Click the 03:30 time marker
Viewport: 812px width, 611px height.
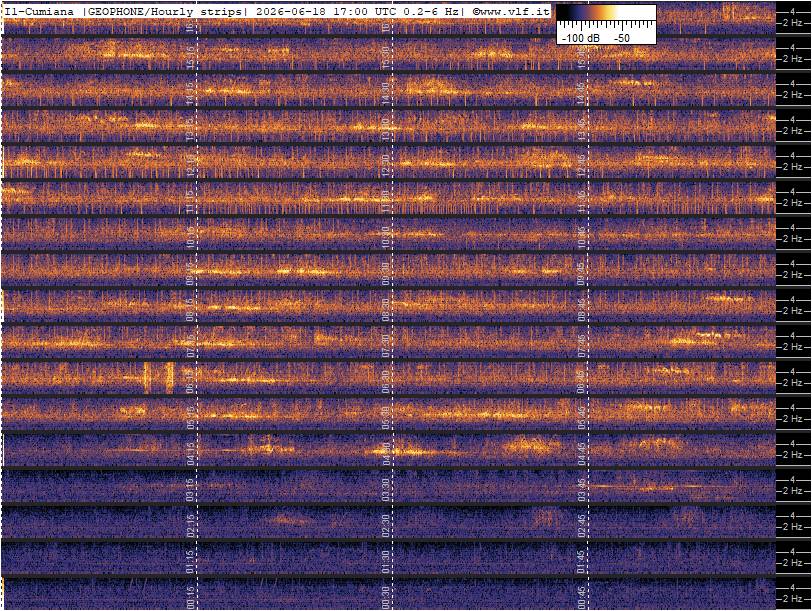[385, 490]
